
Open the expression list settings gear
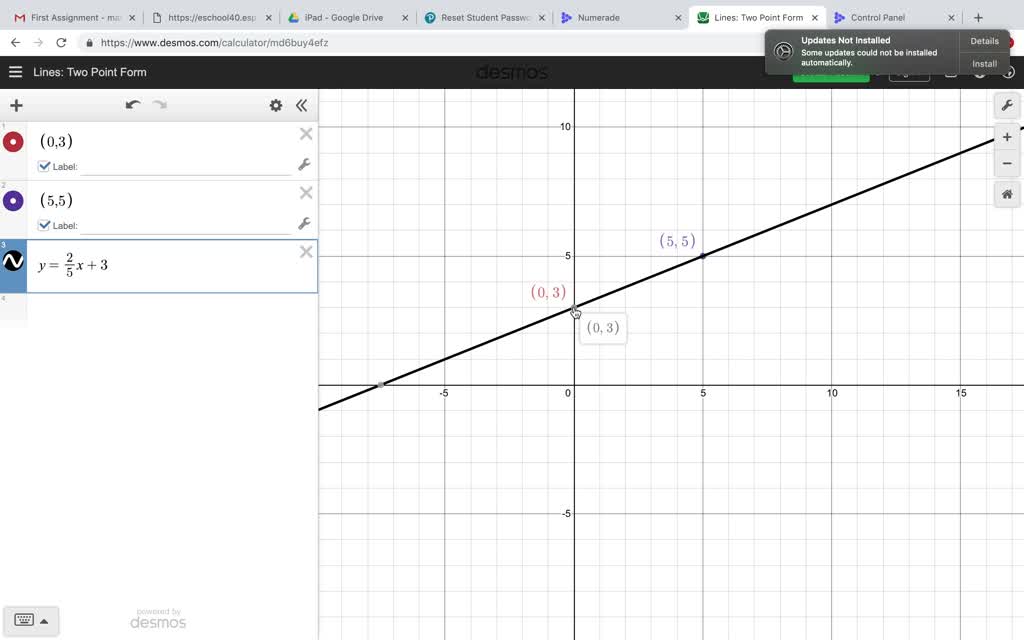click(276, 105)
